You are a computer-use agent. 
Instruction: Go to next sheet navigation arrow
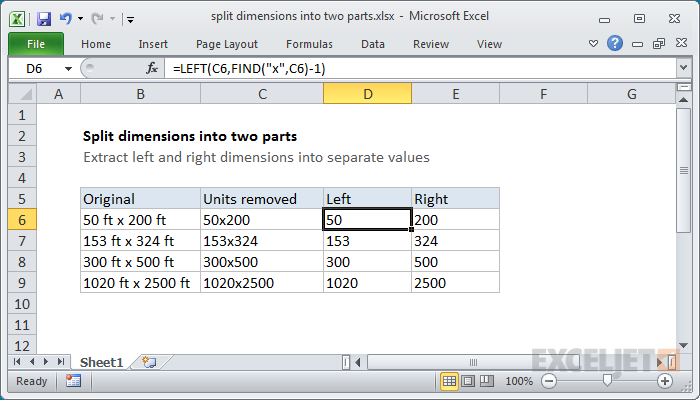[x=46, y=362]
